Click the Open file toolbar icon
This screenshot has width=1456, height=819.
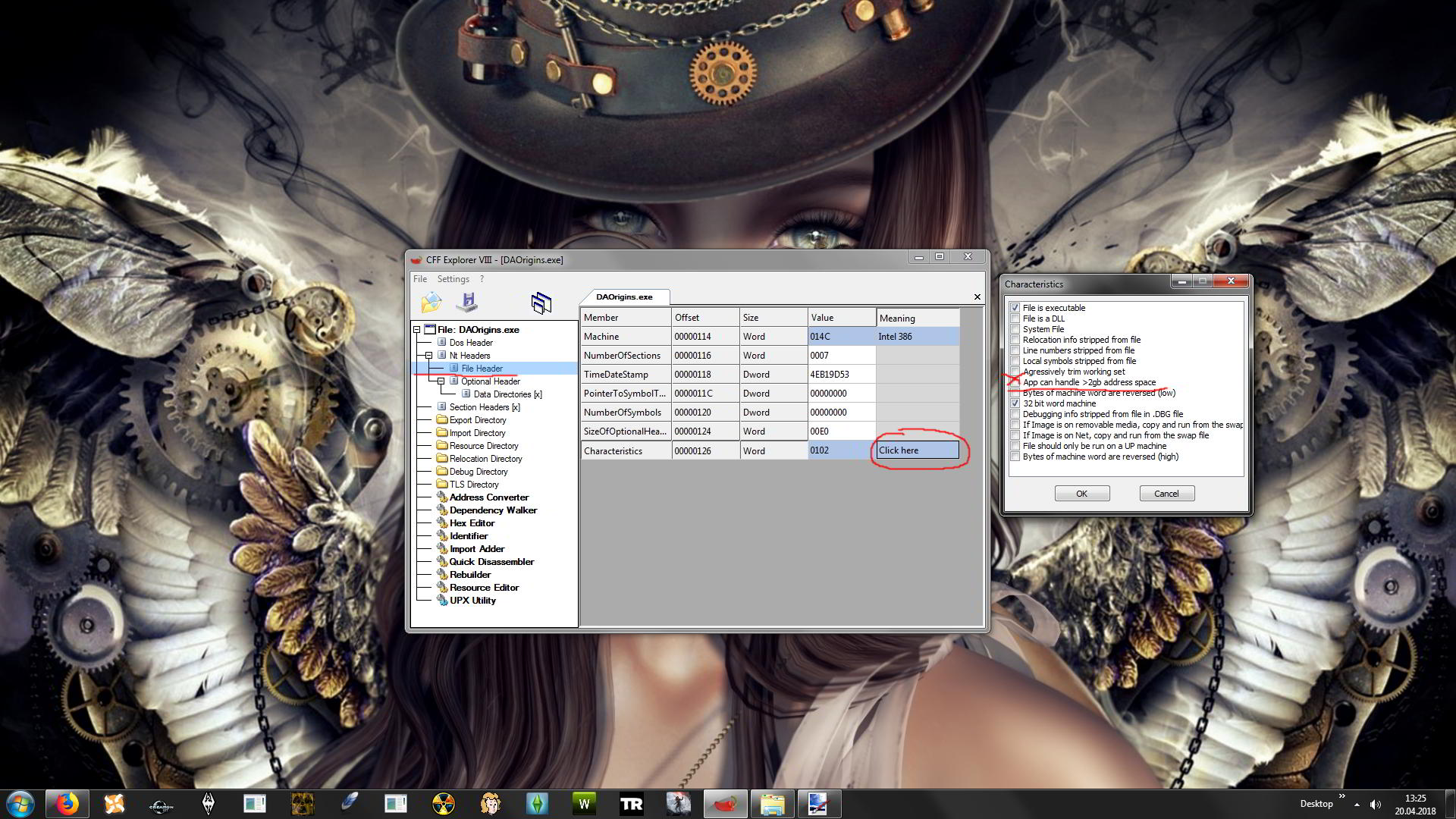[431, 303]
